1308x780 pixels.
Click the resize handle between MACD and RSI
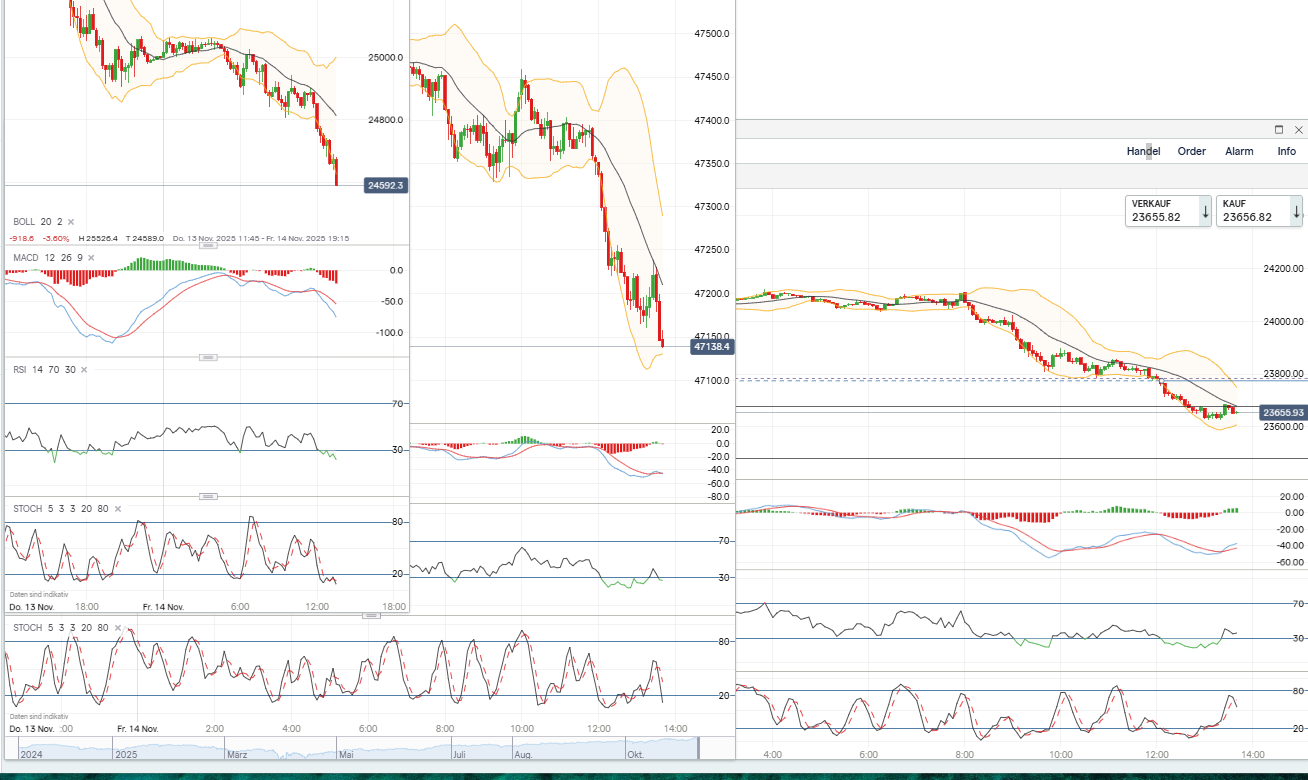[208, 357]
